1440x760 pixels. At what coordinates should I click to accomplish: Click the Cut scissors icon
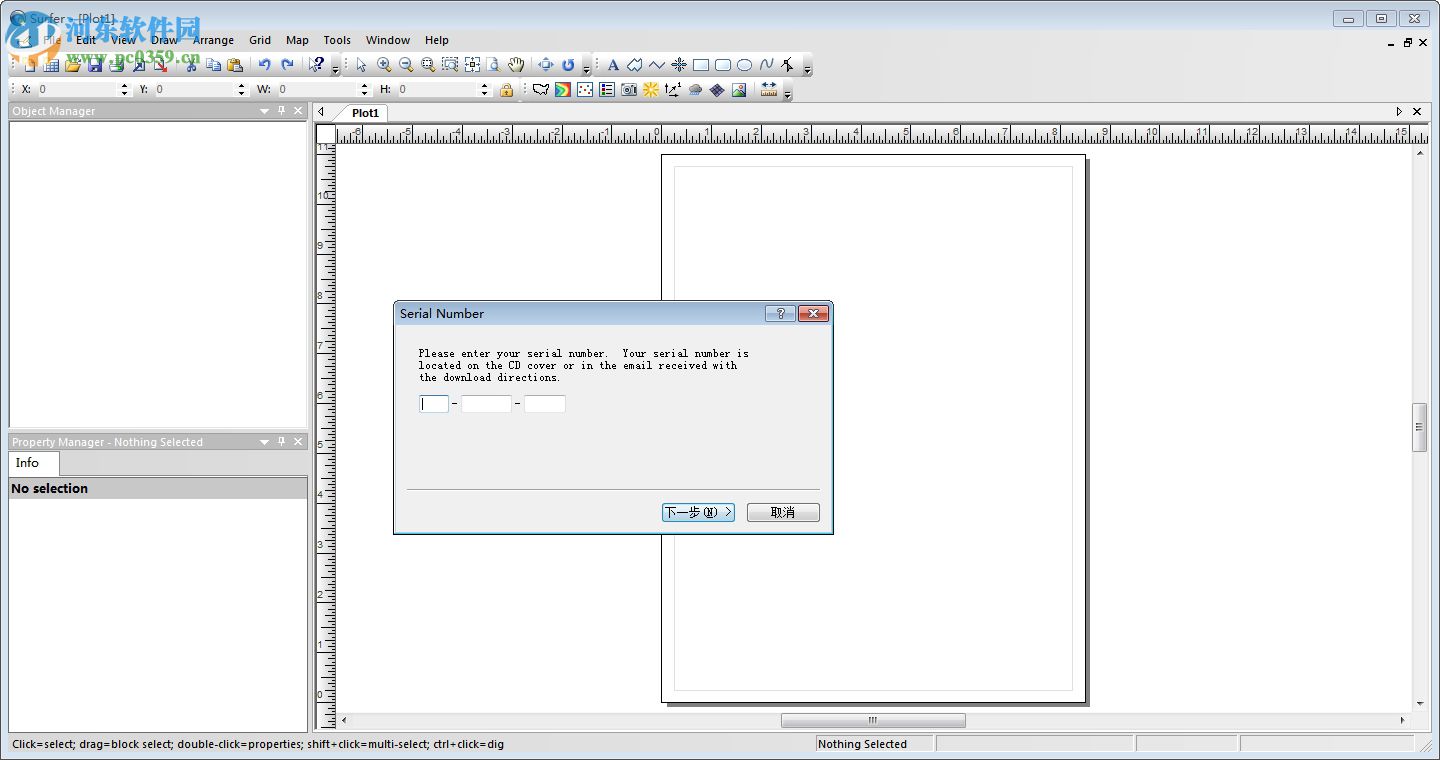click(190, 65)
